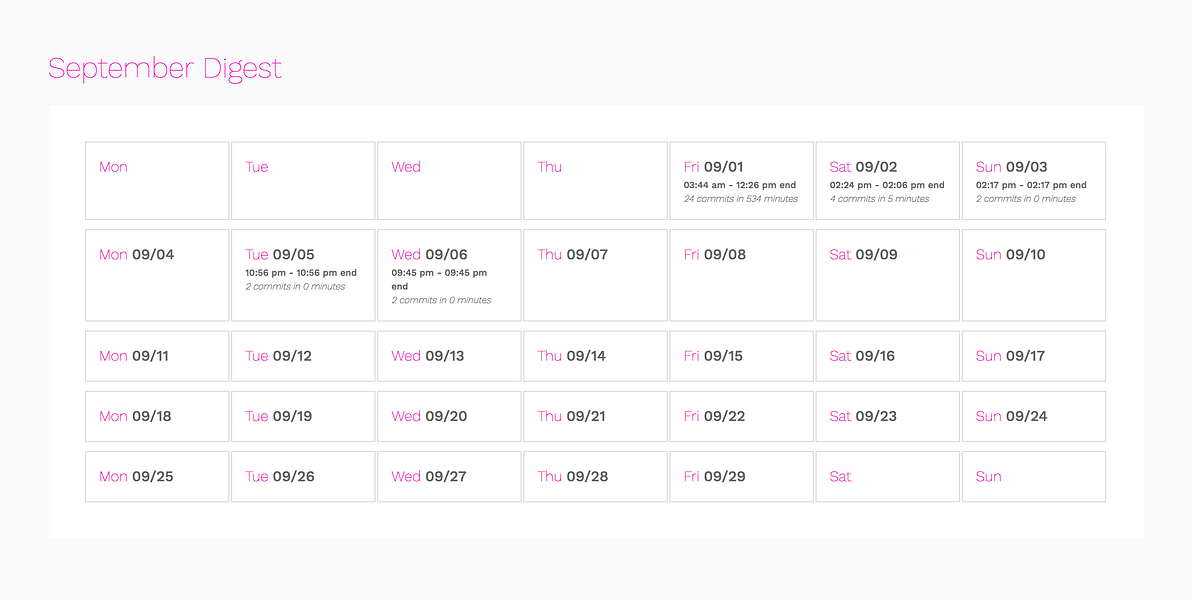The width and height of the screenshot is (1192, 600).
Task: Click the undated Thu label in first row
Action: 550,167
